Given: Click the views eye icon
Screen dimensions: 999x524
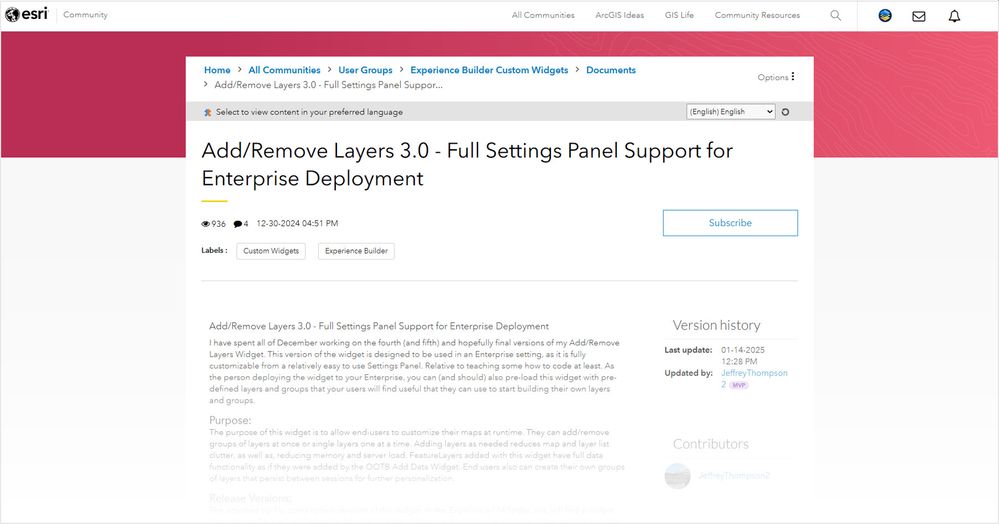Looking at the screenshot, I should 205,224.
